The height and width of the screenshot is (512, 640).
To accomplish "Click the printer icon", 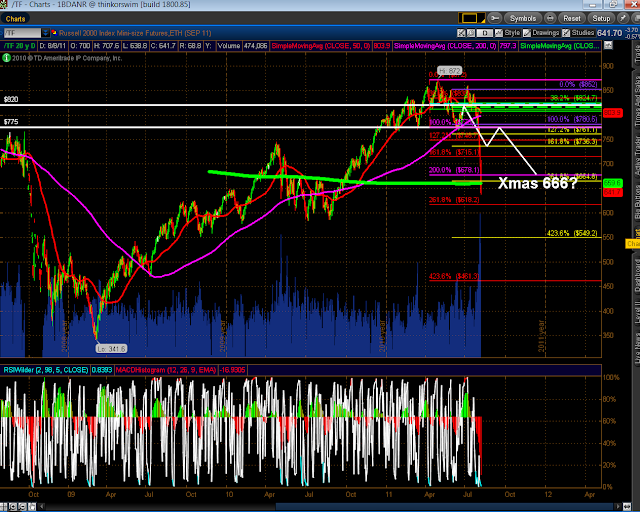I will click(x=550, y=18).
